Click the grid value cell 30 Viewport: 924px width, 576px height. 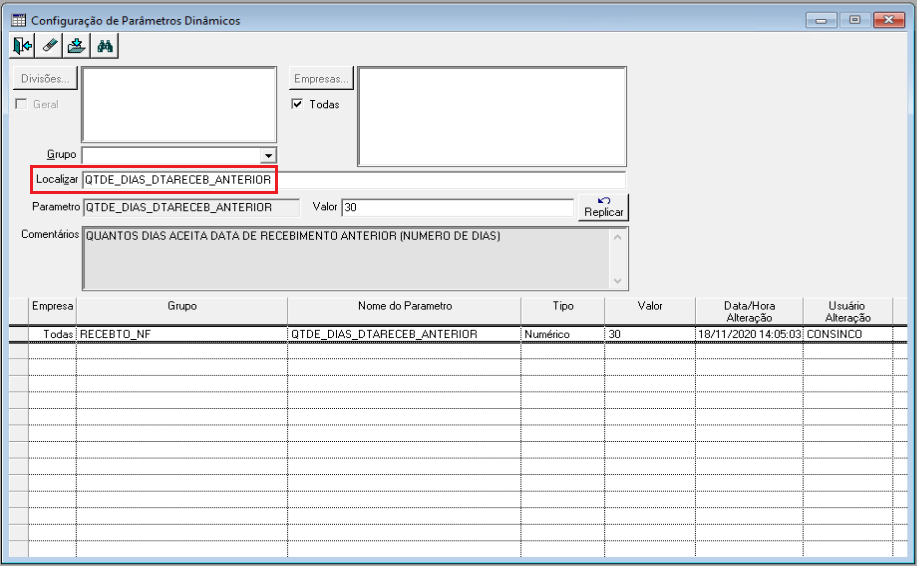[650, 335]
